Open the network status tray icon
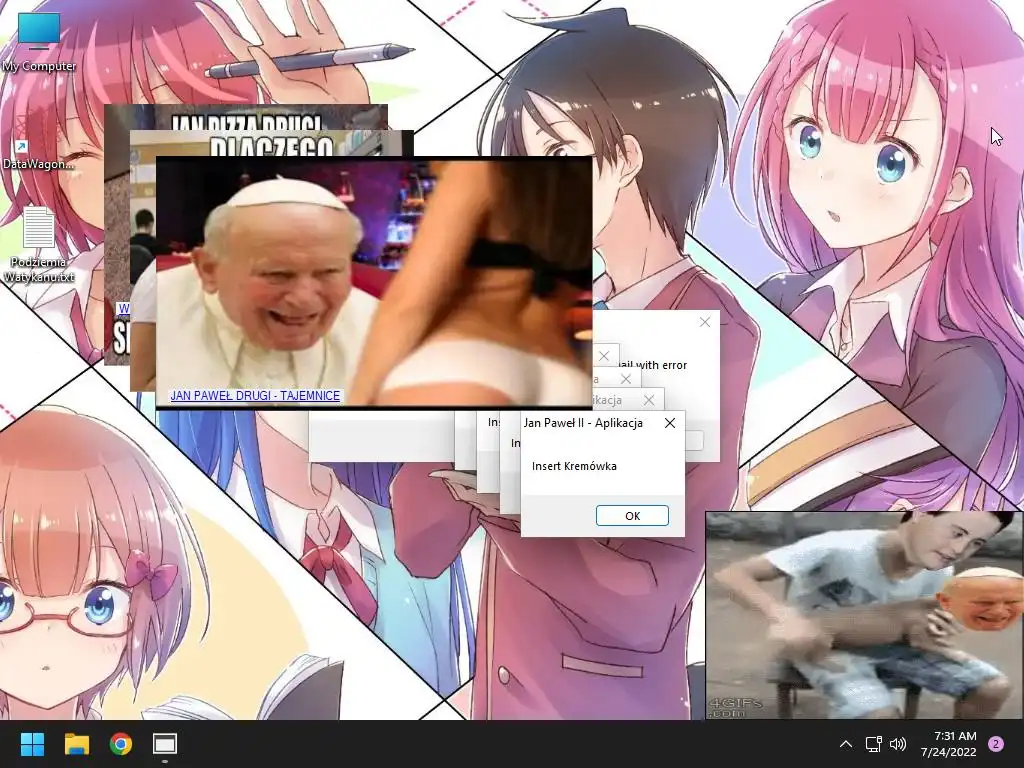The width and height of the screenshot is (1024, 768). [x=873, y=744]
